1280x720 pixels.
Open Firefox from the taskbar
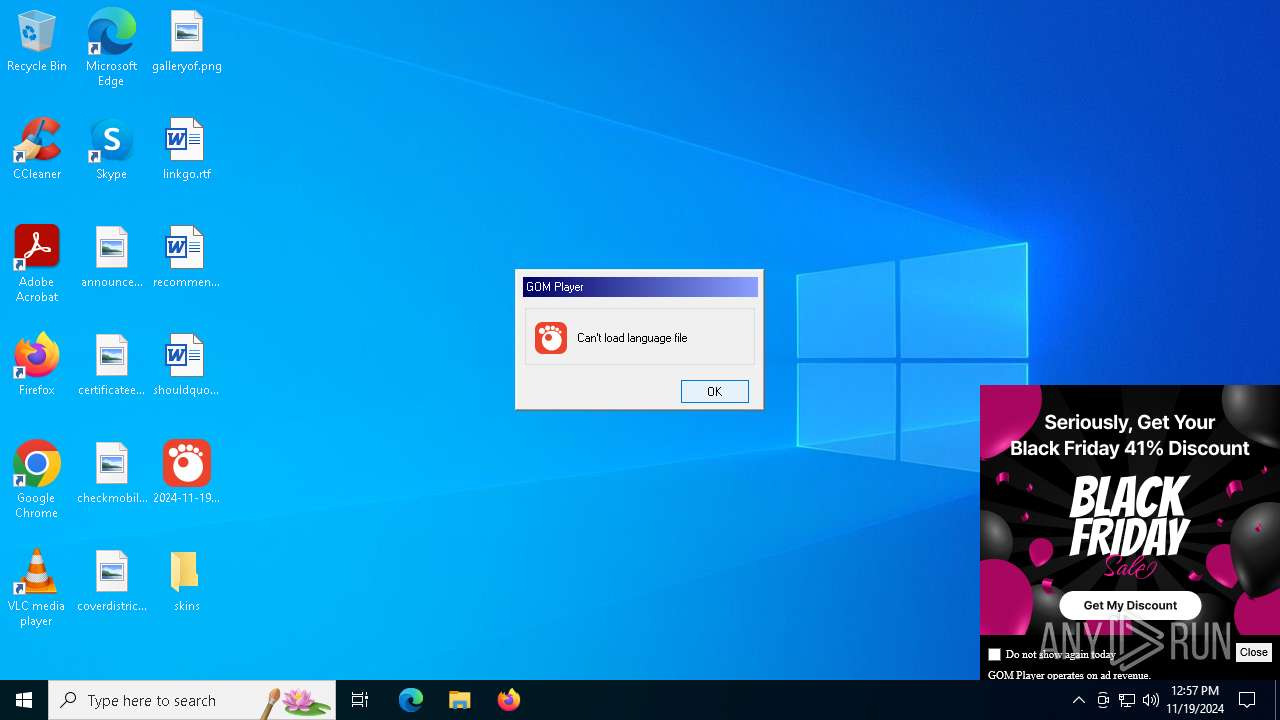pos(509,700)
